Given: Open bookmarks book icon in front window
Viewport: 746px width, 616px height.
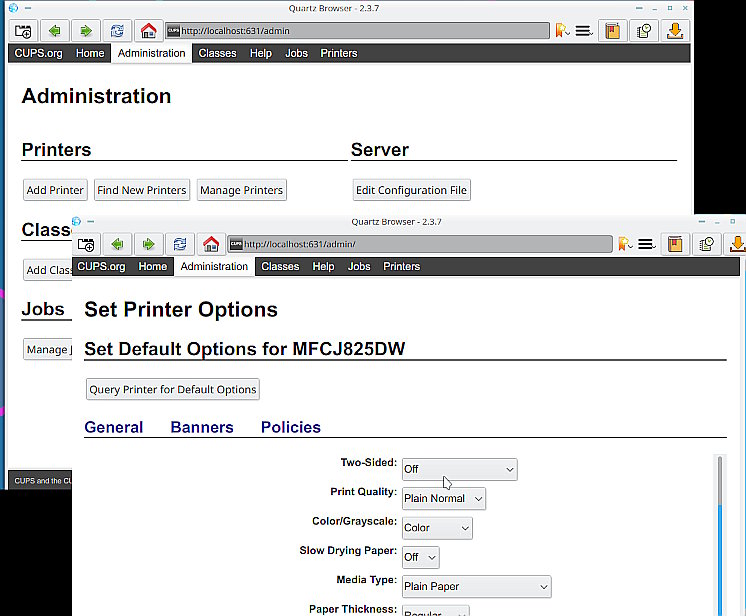Looking at the screenshot, I should [675, 244].
